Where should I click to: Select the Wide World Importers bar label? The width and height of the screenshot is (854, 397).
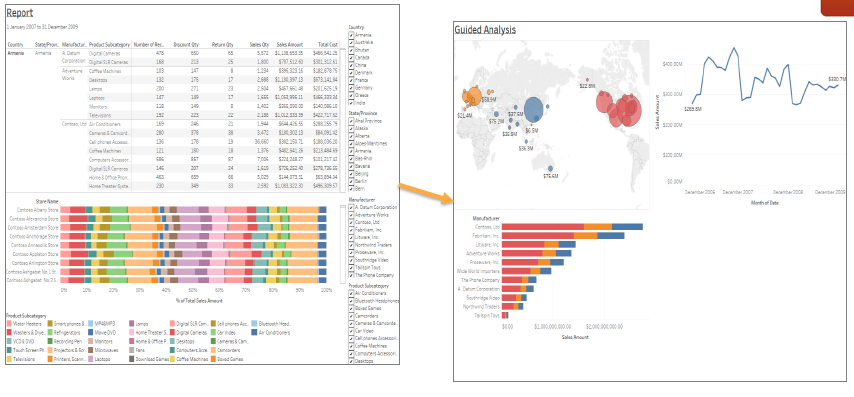pos(478,271)
